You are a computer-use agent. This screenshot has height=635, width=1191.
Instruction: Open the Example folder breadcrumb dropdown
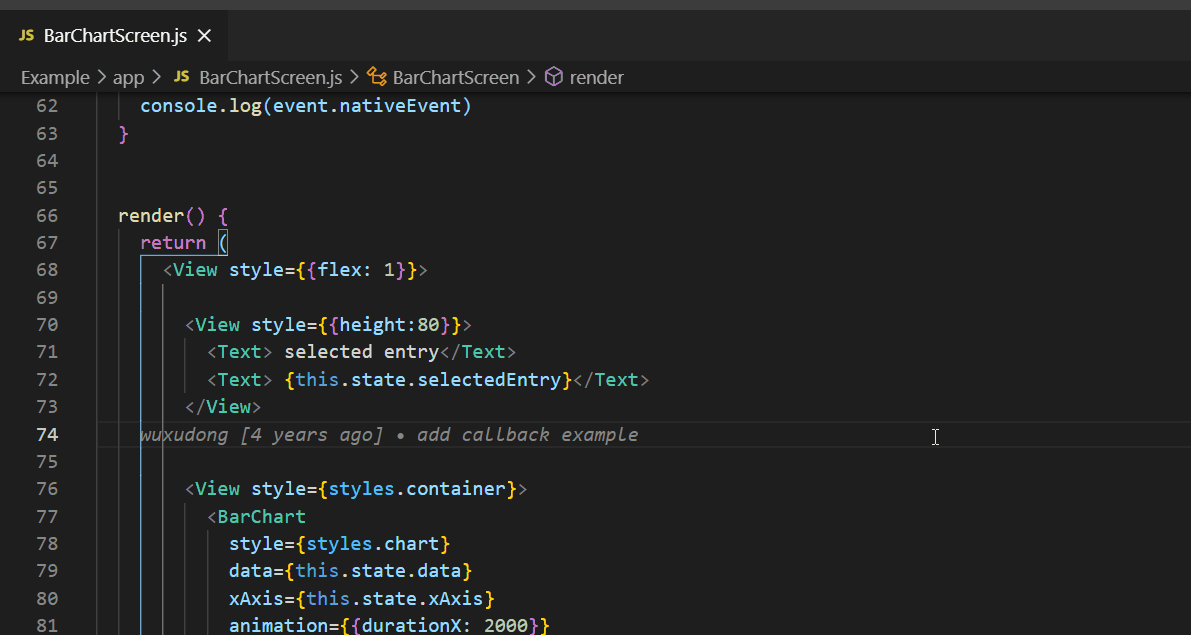click(x=55, y=77)
